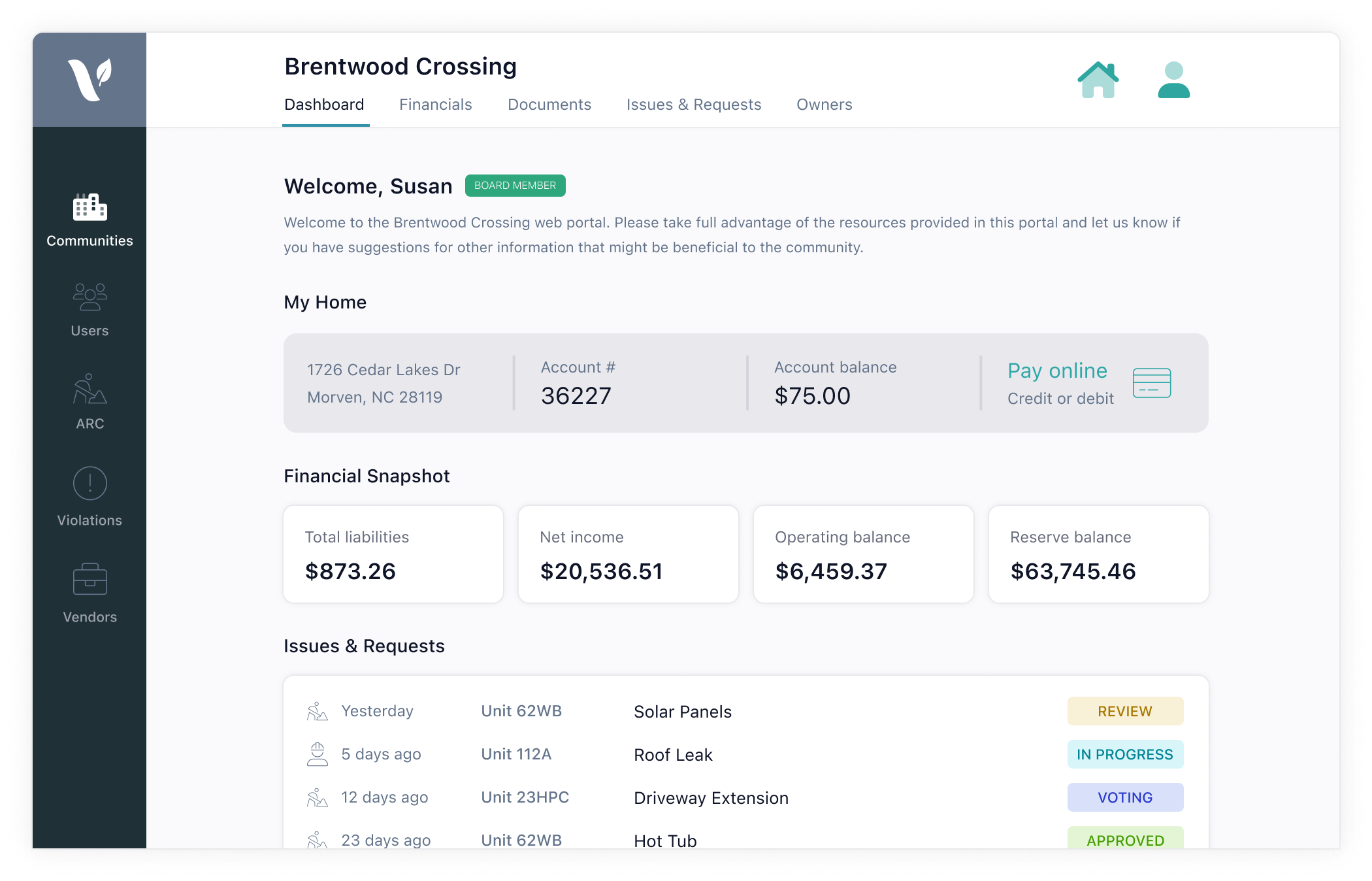Screen dimensions: 1372x881
Task: Click the account number 36227
Action: point(576,395)
